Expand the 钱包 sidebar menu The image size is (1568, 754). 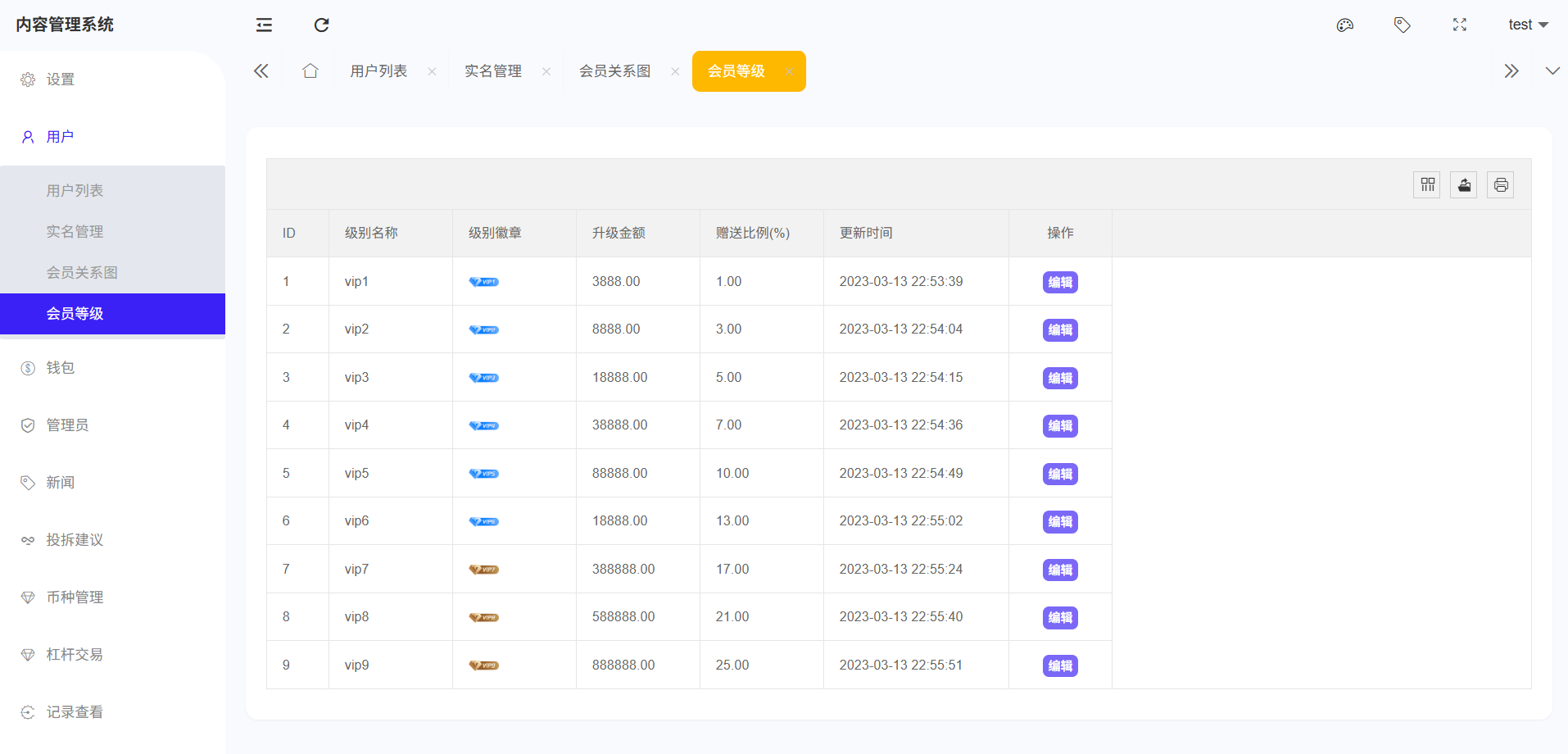[61, 368]
